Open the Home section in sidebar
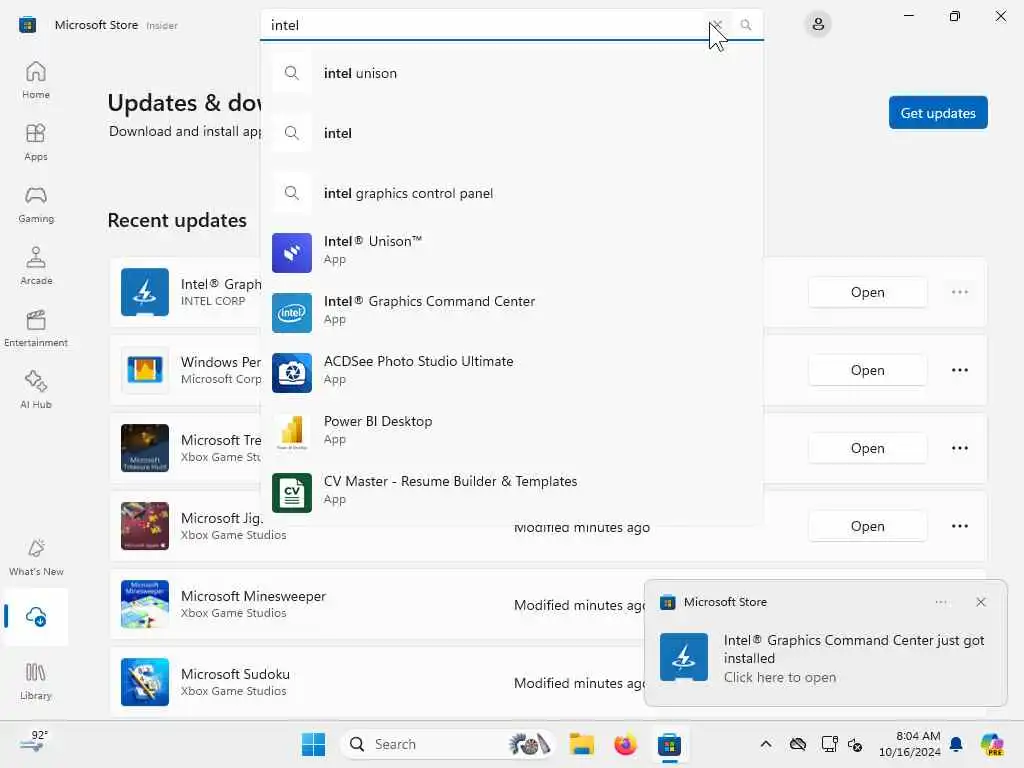The image size is (1024, 768). coord(36,80)
